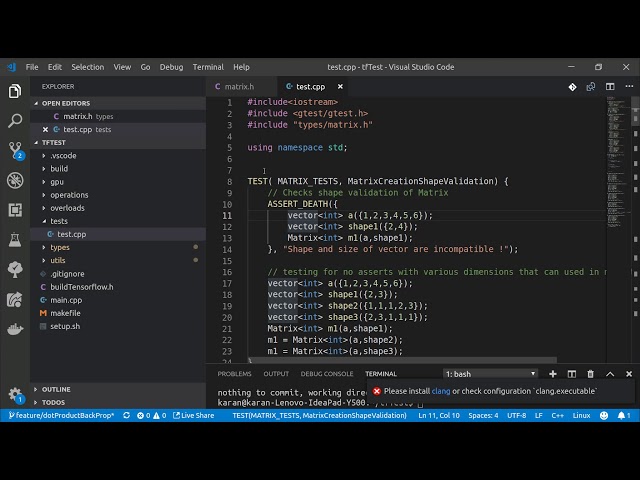Viewport: 640px width, 480px height.
Task: Click the source control diamond icon in editor toolbar
Action: pos(572,87)
